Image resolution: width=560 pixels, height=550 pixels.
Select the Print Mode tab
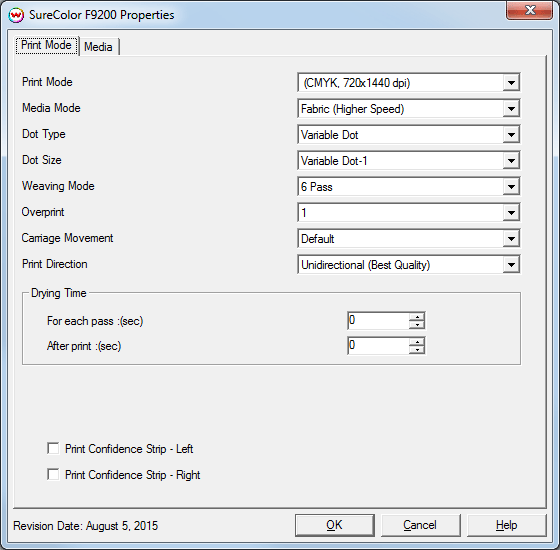click(46, 45)
